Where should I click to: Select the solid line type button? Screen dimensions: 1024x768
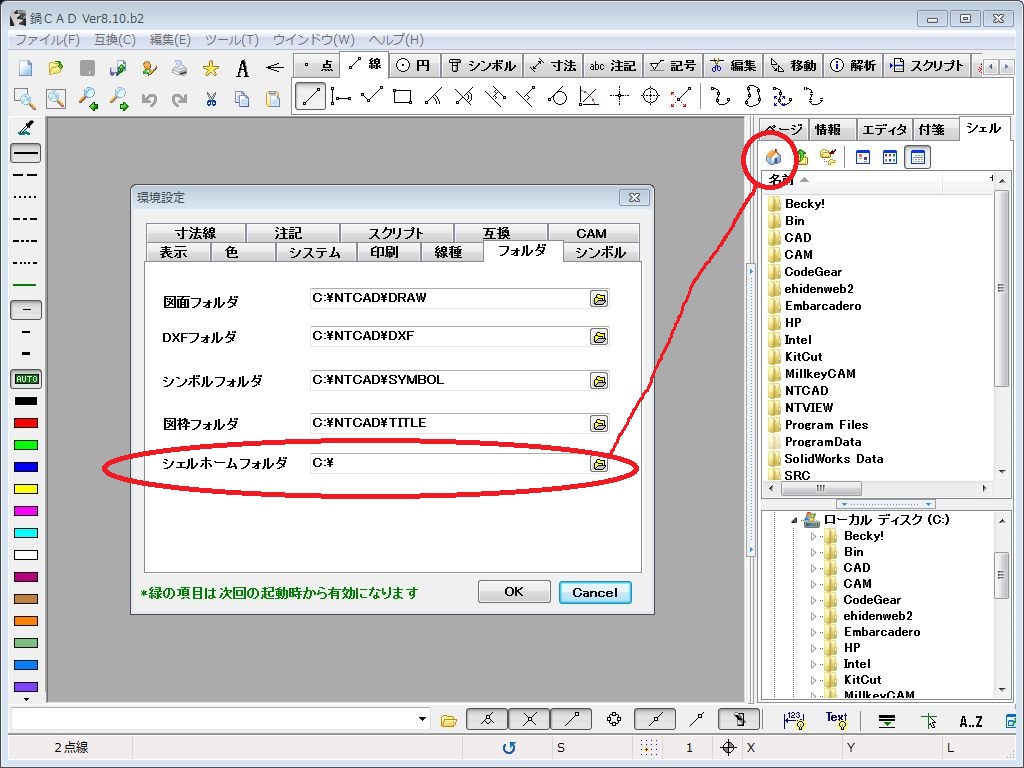[x=26, y=153]
